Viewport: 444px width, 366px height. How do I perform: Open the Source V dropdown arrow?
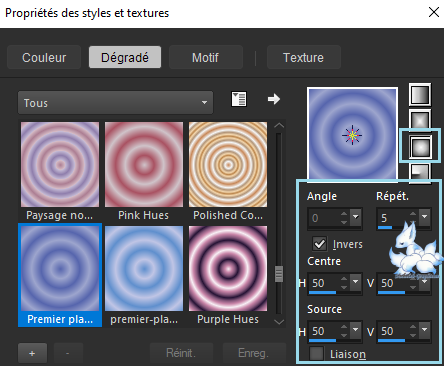tap(424, 330)
